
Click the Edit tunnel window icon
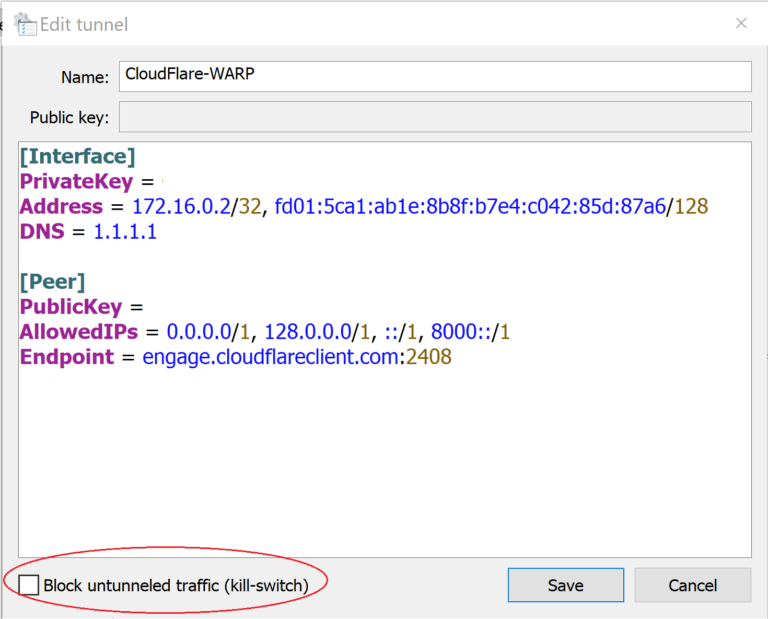point(24,23)
